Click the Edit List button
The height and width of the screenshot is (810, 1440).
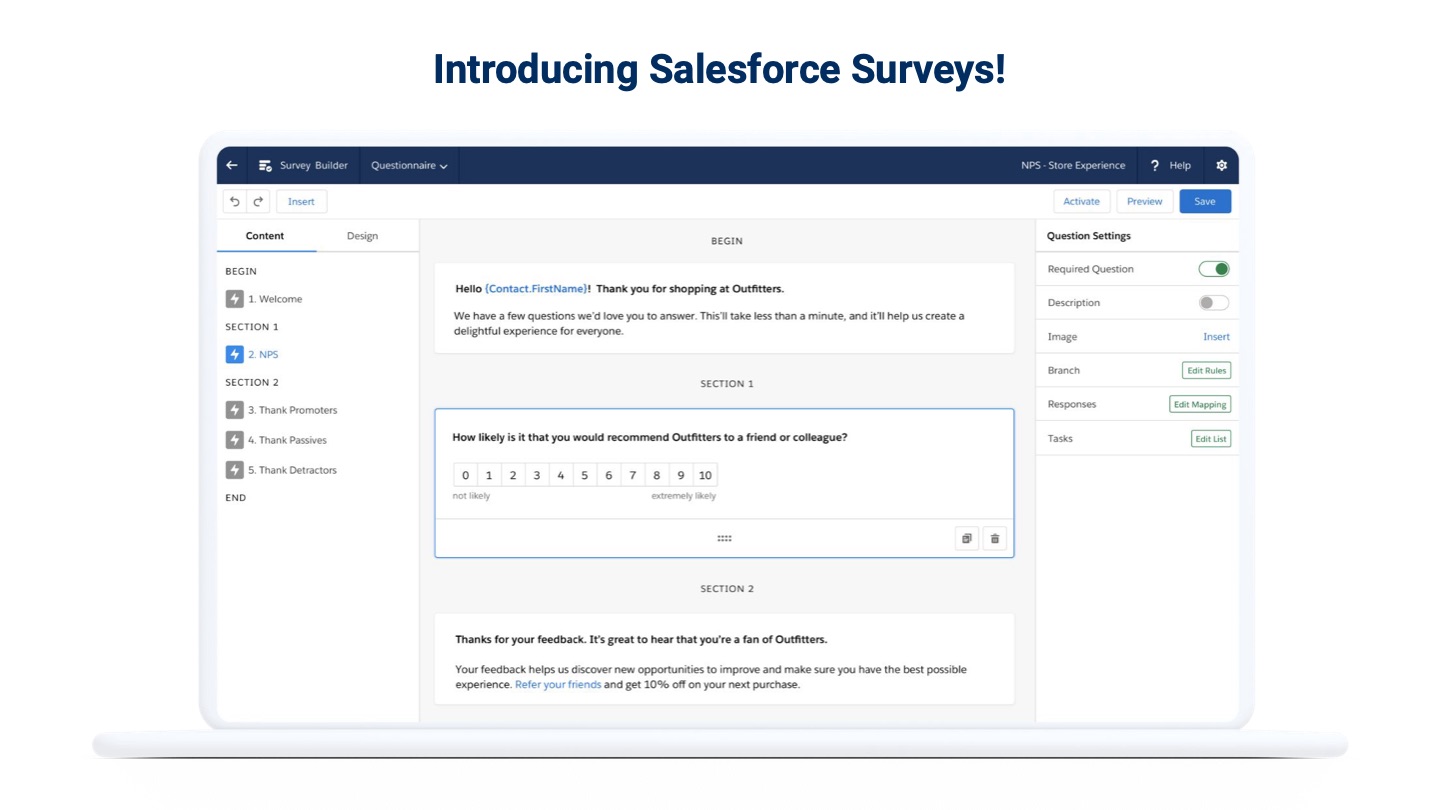(x=1211, y=438)
